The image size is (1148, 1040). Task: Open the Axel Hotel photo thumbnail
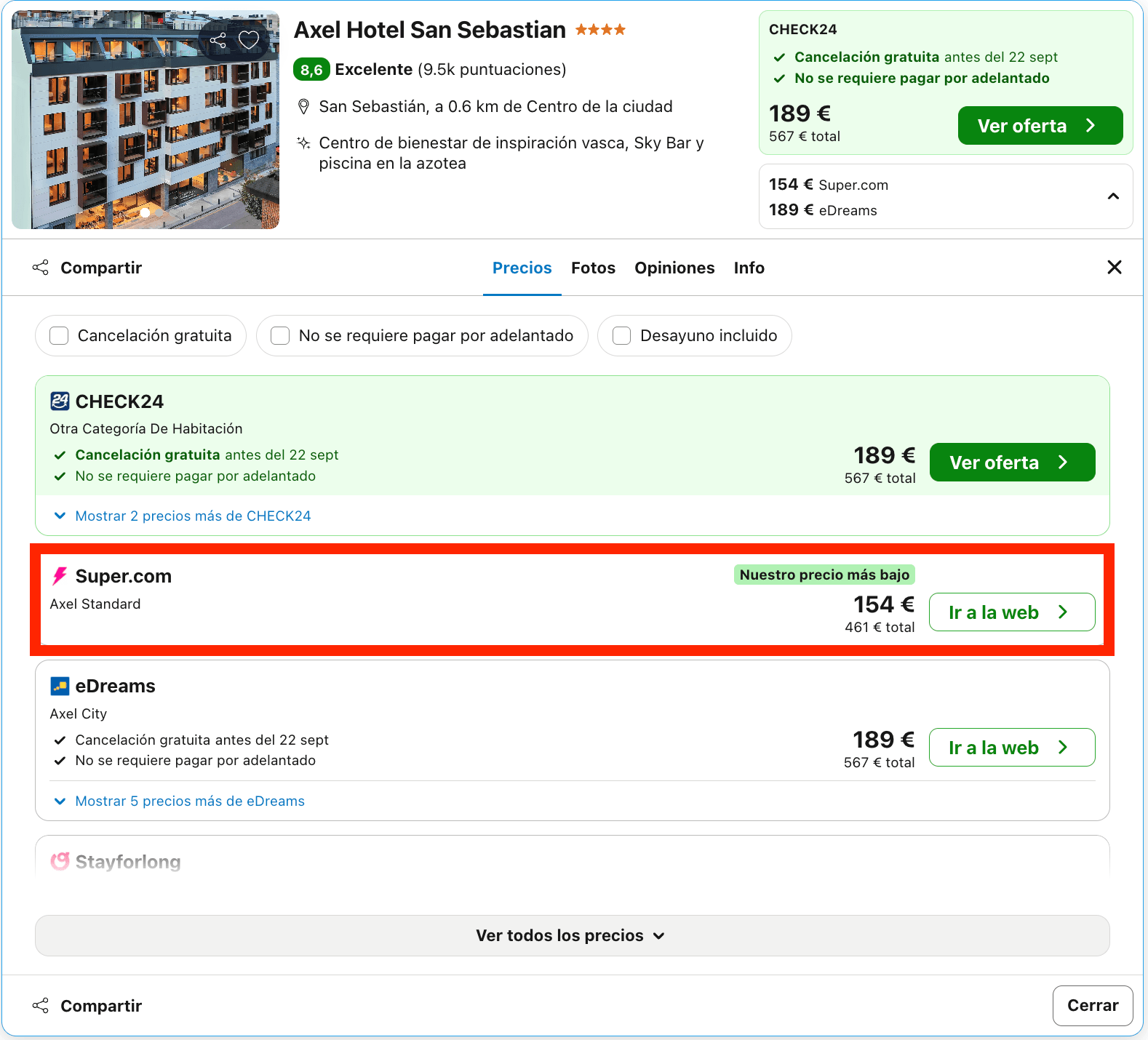pos(146,120)
